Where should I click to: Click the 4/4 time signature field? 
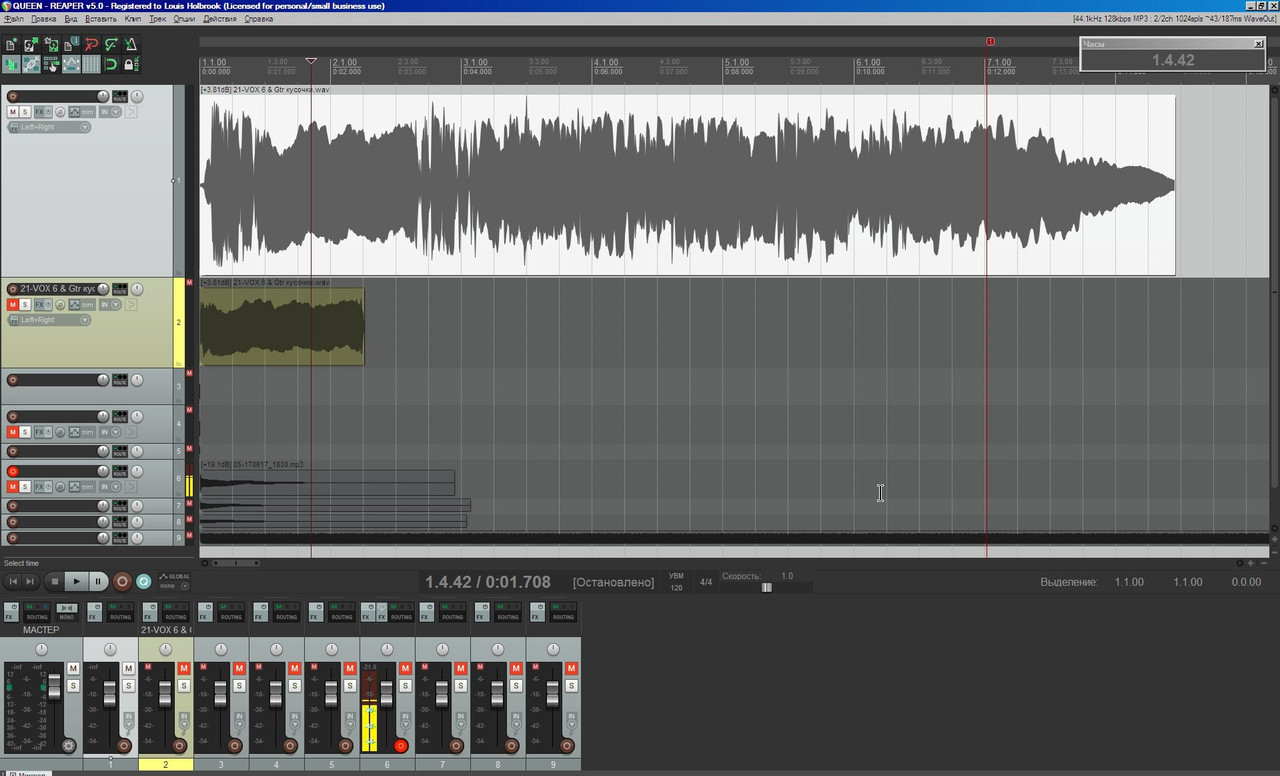pyautogui.click(x=706, y=581)
